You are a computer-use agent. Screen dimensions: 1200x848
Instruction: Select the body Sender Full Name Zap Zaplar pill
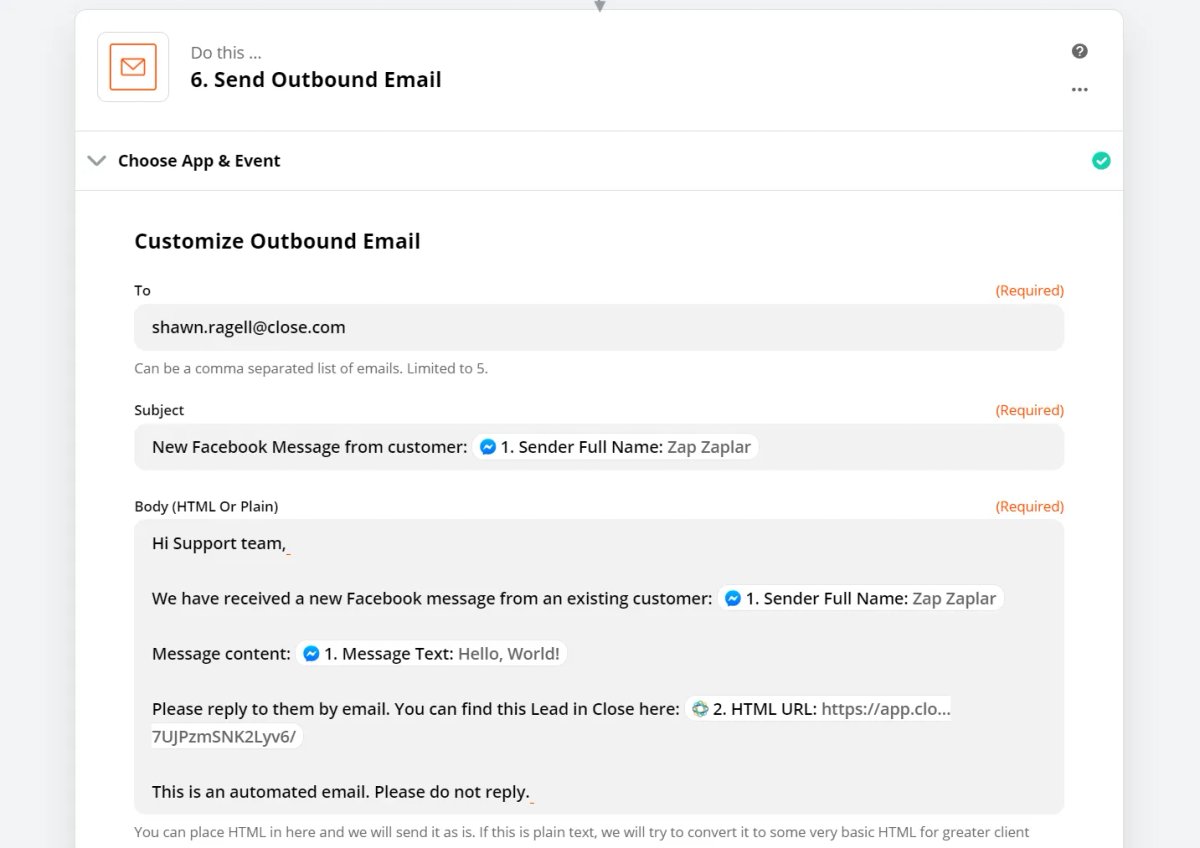861,599
